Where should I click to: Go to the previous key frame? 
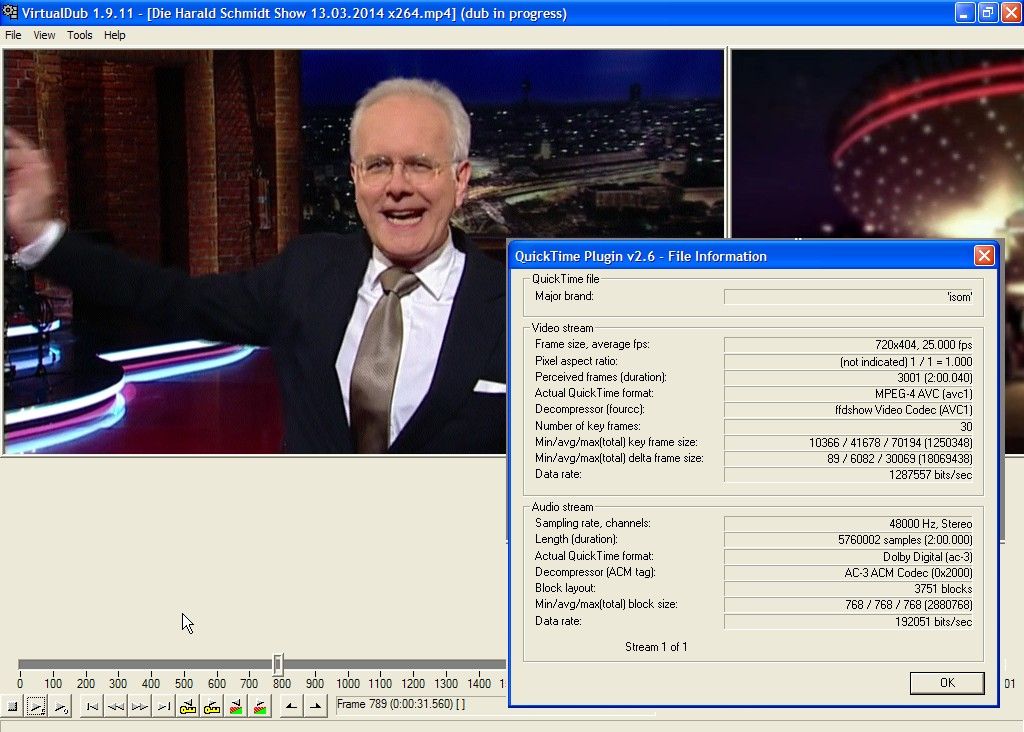[188, 706]
